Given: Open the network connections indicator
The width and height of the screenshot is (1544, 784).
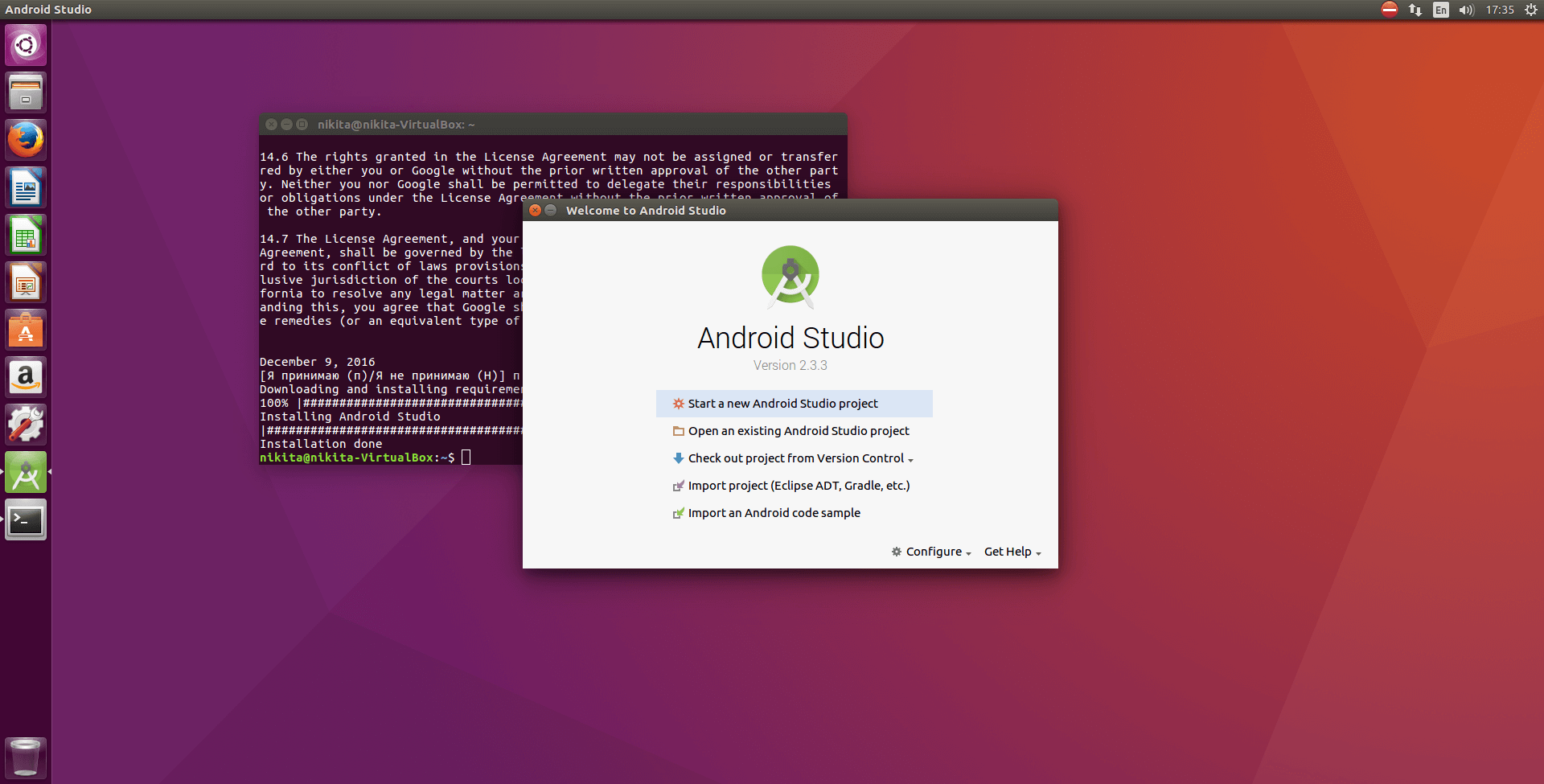Looking at the screenshot, I should click(x=1415, y=10).
